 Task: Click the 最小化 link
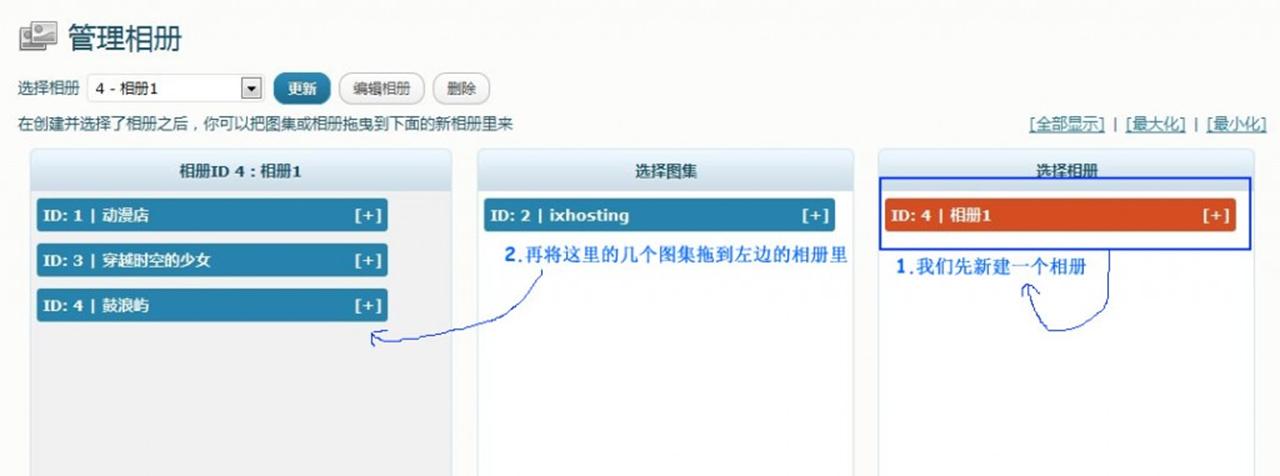tap(1236, 125)
